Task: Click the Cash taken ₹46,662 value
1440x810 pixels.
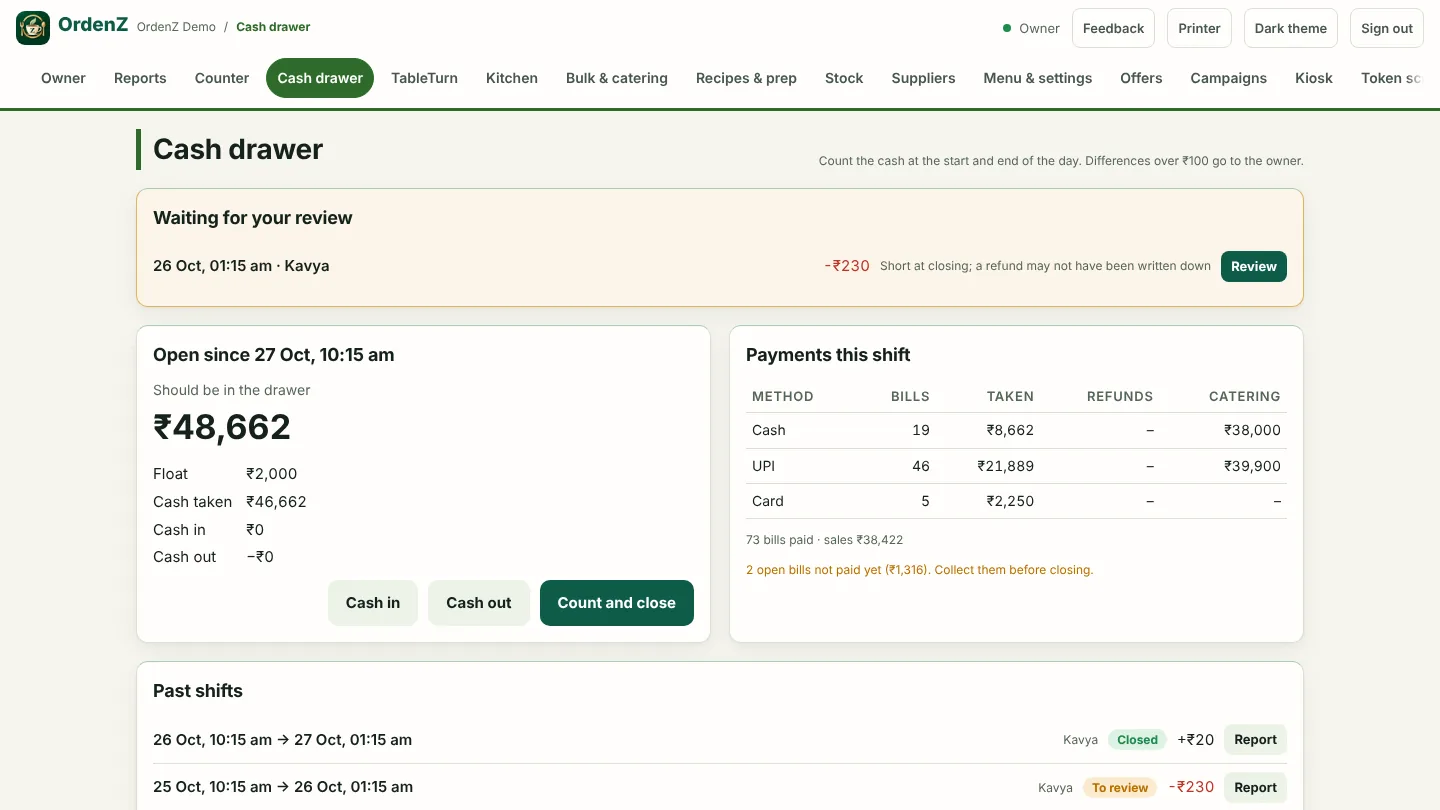Action: tap(277, 502)
